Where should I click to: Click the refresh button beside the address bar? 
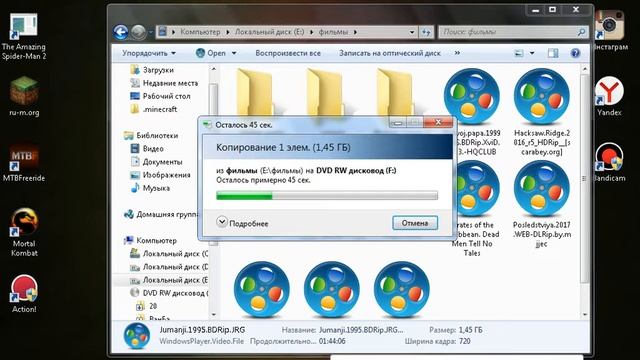click(x=426, y=32)
